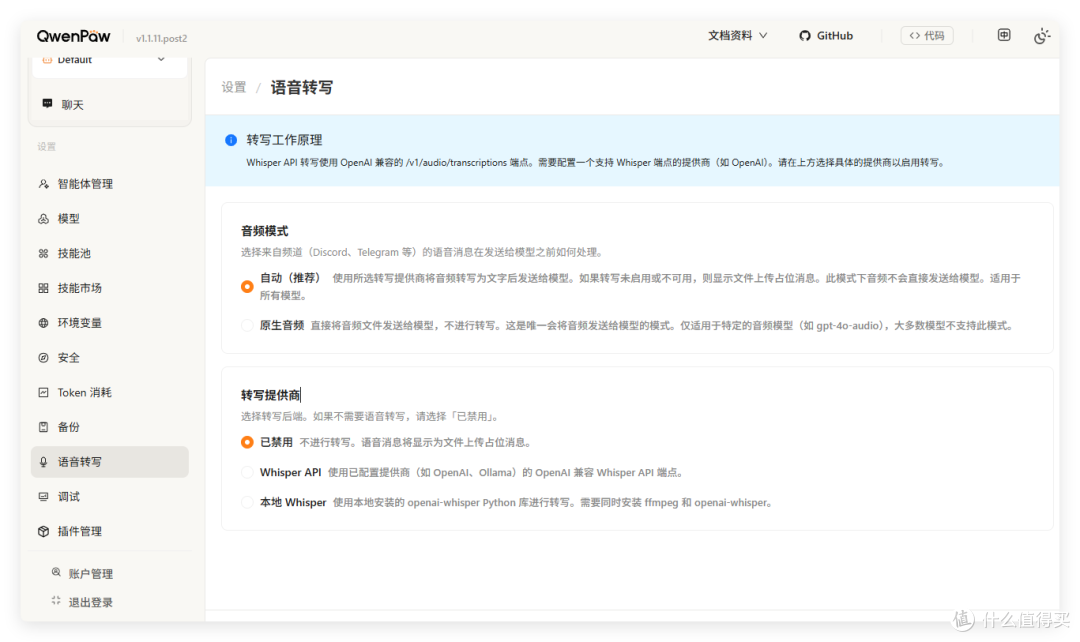1080x642 pixels.
Task: Click the 安全 shield icon
Action: tap(43, 358)
